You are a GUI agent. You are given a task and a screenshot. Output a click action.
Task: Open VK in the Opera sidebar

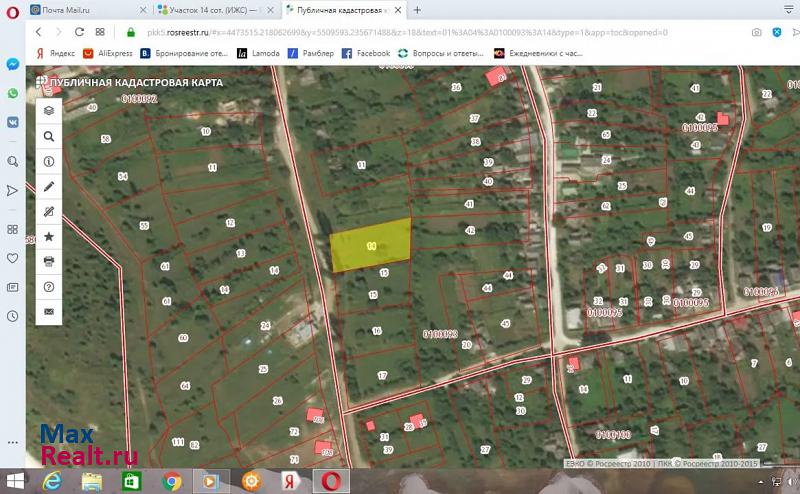point(12,121)
